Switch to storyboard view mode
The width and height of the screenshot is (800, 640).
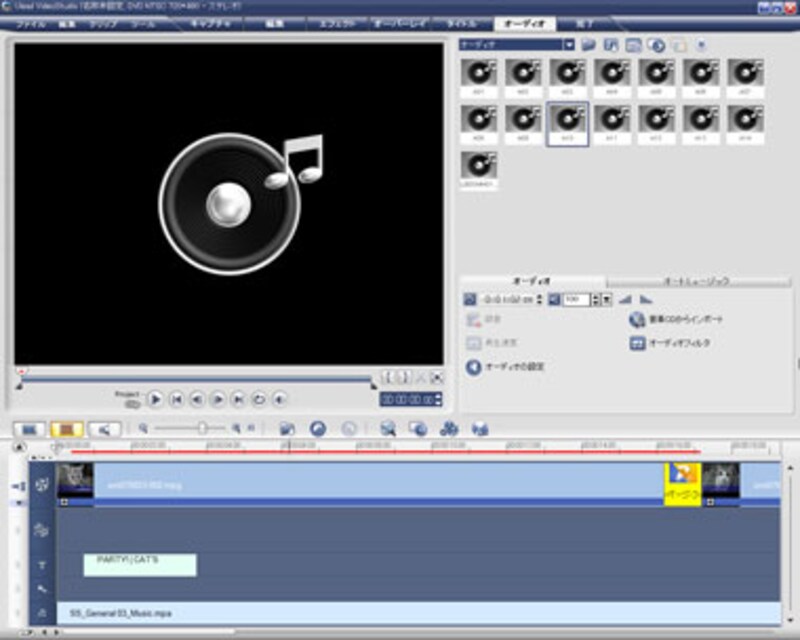pyautogui.click(x=29, y=429)
